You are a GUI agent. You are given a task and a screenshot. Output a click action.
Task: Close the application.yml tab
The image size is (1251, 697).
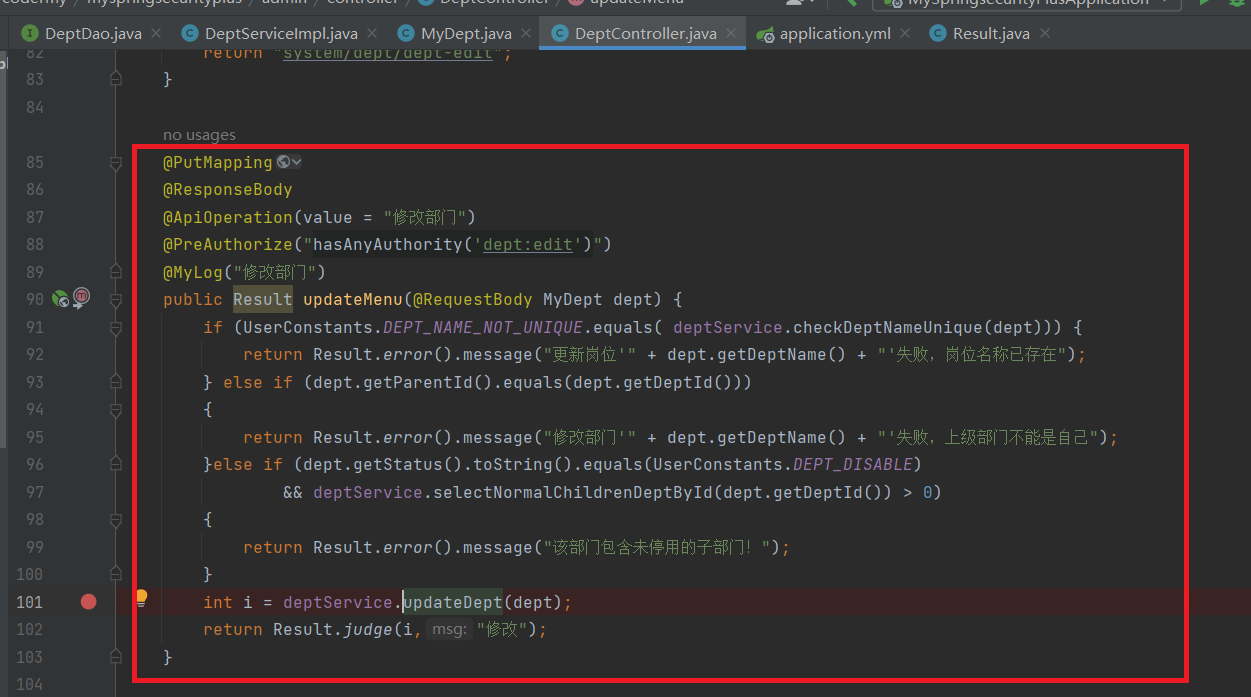pos(906,34)
